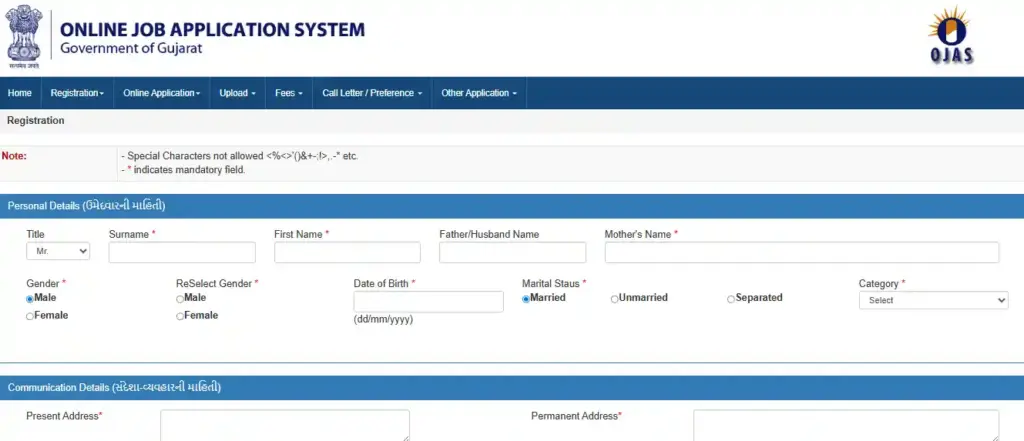The height and width of the screenshot is (441, 1024).
Task: Expand the Registration menu
Action: pos(77,93)
